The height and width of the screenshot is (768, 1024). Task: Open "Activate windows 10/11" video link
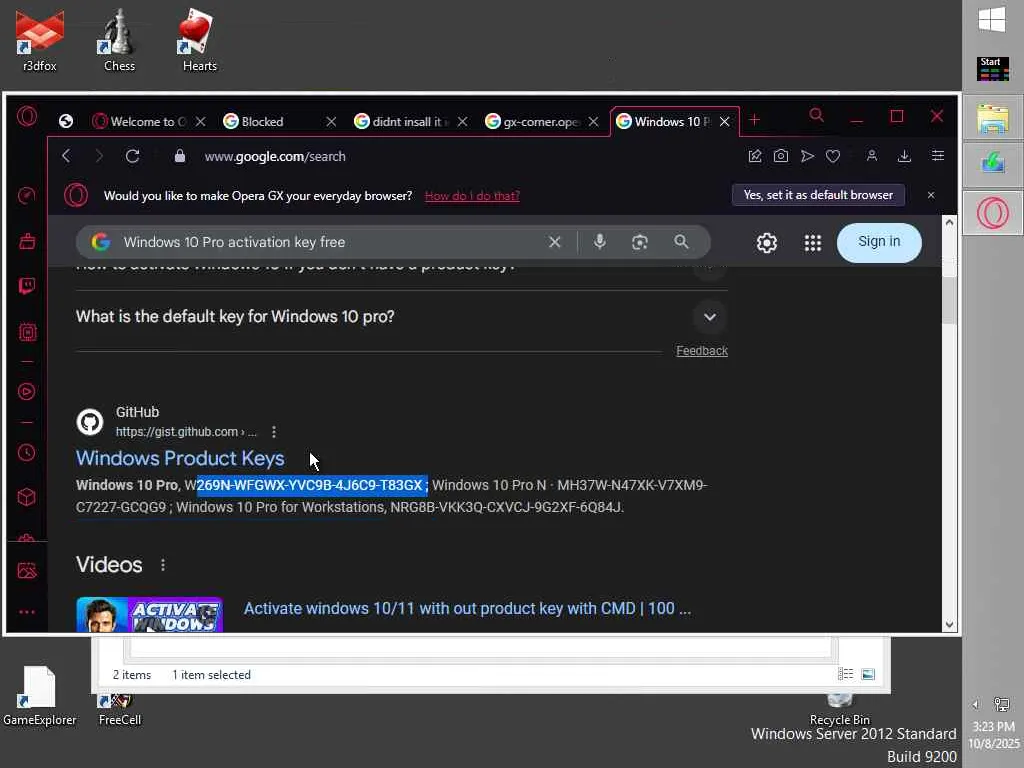467,609
